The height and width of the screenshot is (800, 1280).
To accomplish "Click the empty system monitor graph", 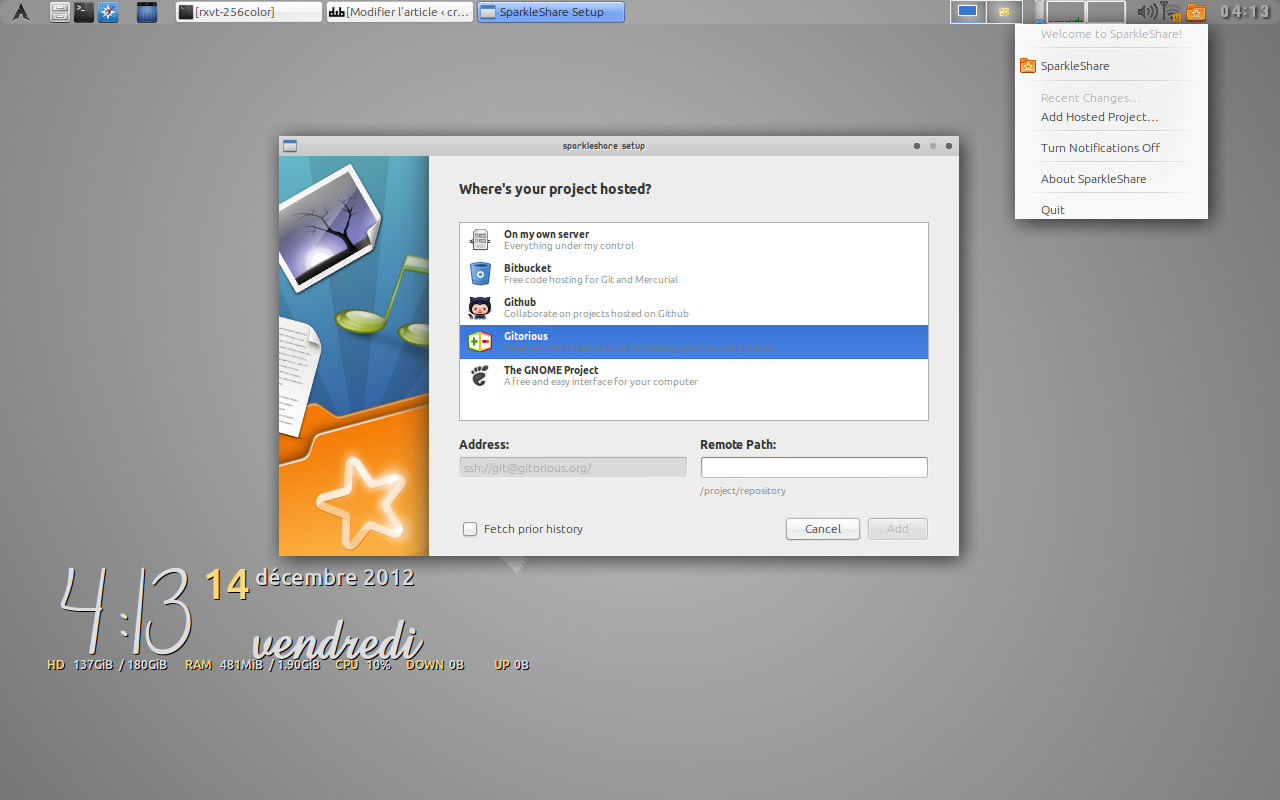I will [1106, 12].
